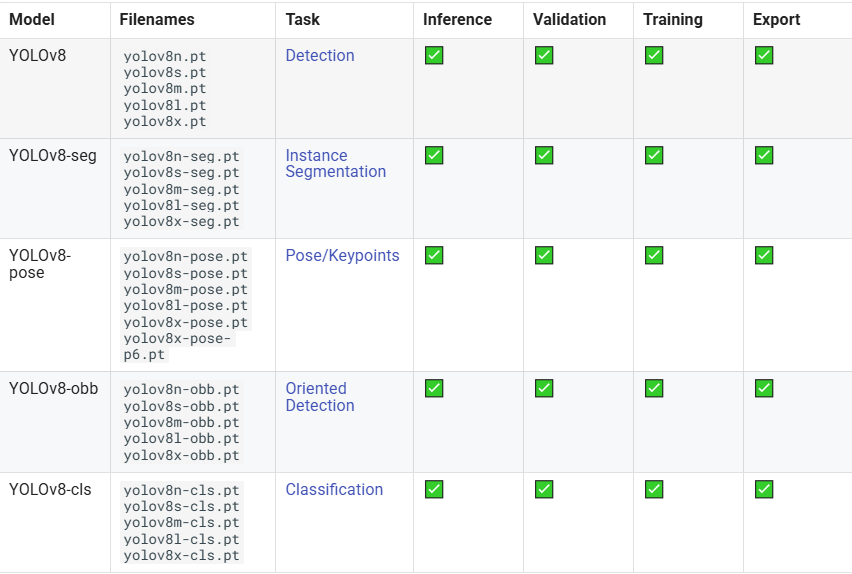Click the YOLOv8-seg model name cell
This screenshot has height=574, width=852.
tap(53, 155)
